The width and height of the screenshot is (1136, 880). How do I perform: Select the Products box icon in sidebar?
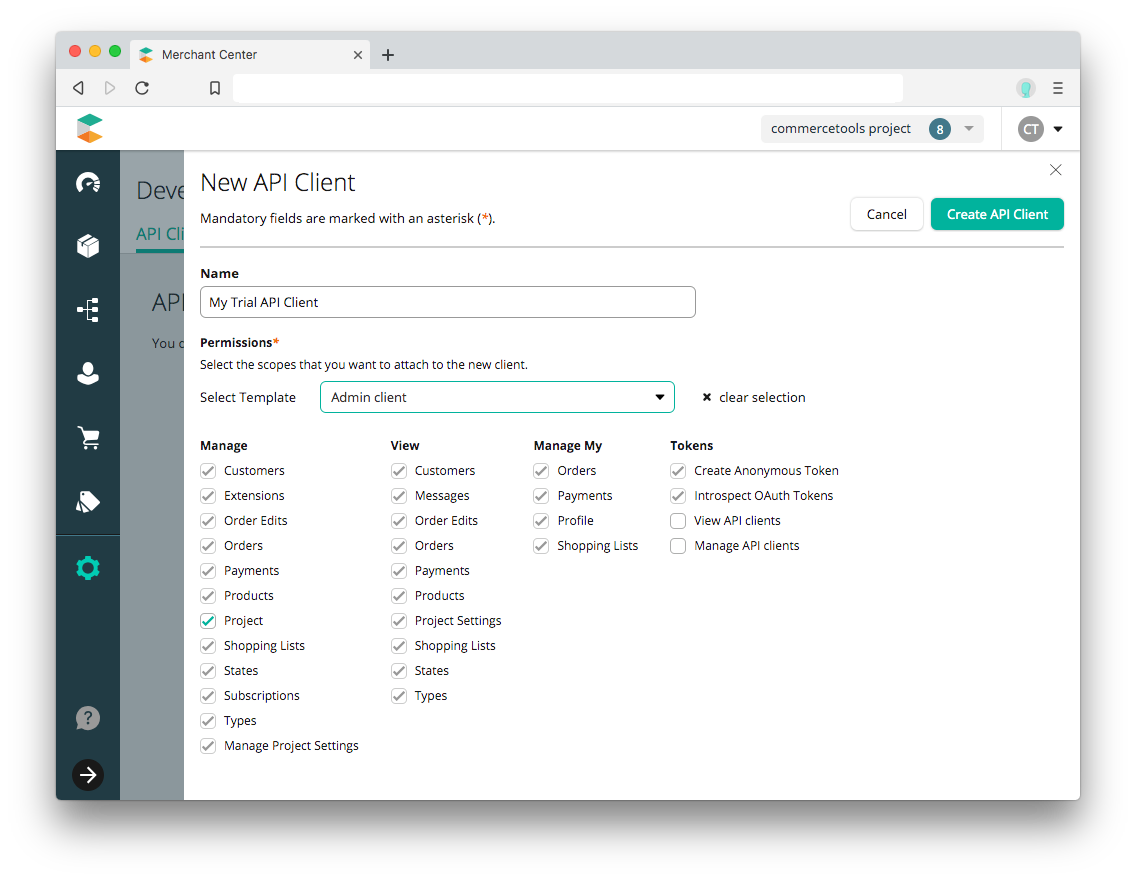pos(88,246)
